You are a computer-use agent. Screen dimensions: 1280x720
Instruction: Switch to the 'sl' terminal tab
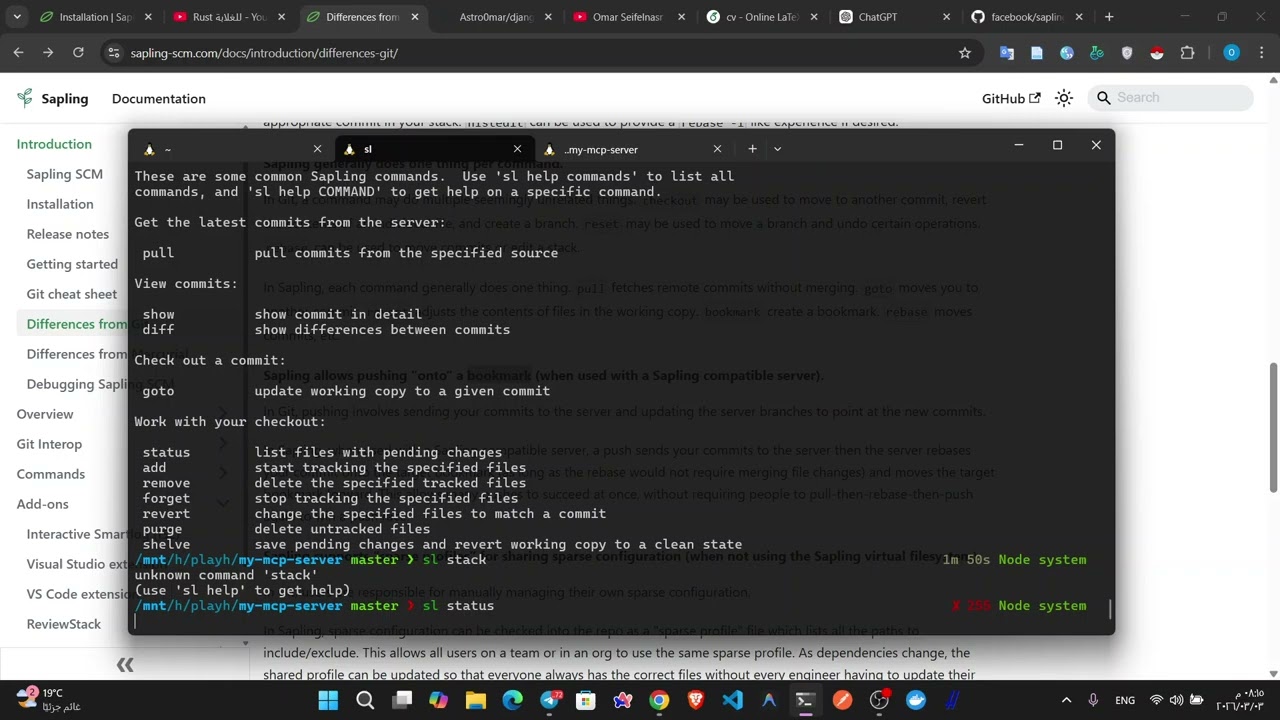(x=433, y=149)
